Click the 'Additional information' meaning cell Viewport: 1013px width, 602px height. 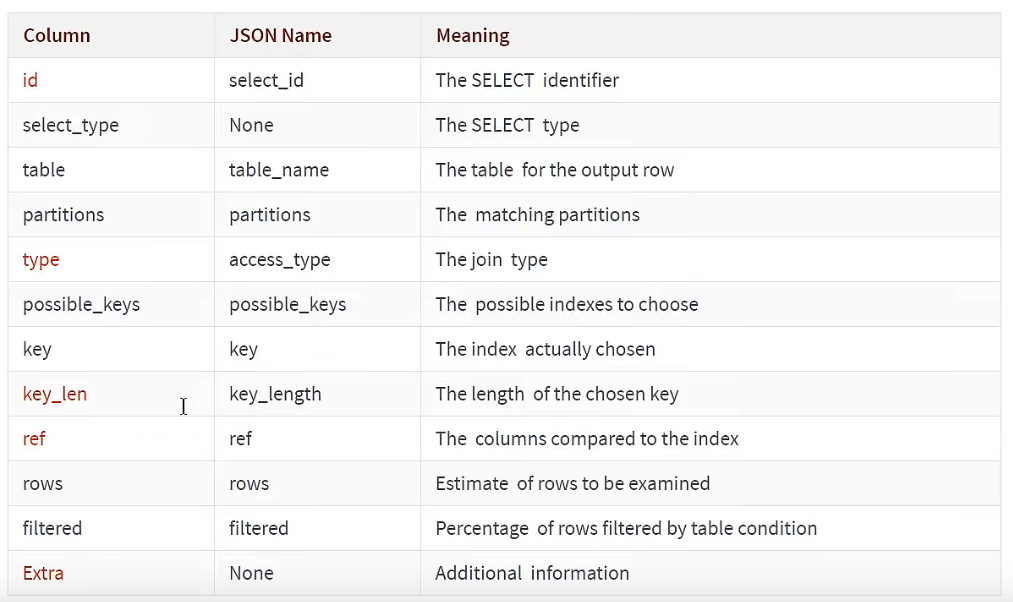(x=532, y=573)
